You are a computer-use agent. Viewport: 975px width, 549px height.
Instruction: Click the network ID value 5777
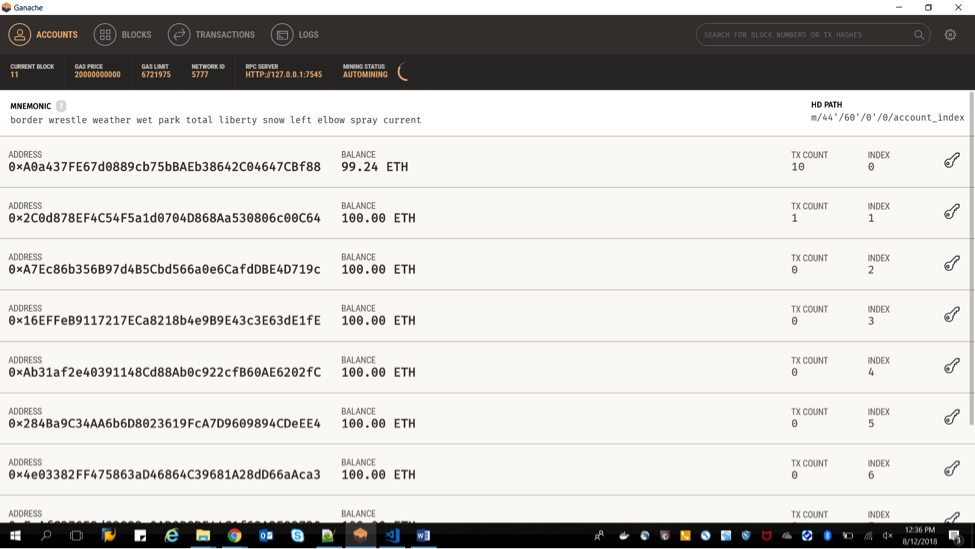(200, 75)
